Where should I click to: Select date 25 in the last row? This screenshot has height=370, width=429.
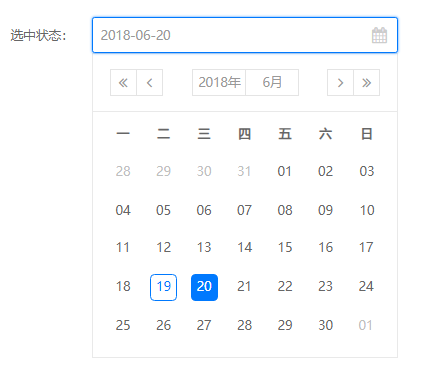click(x=123, y=326)
